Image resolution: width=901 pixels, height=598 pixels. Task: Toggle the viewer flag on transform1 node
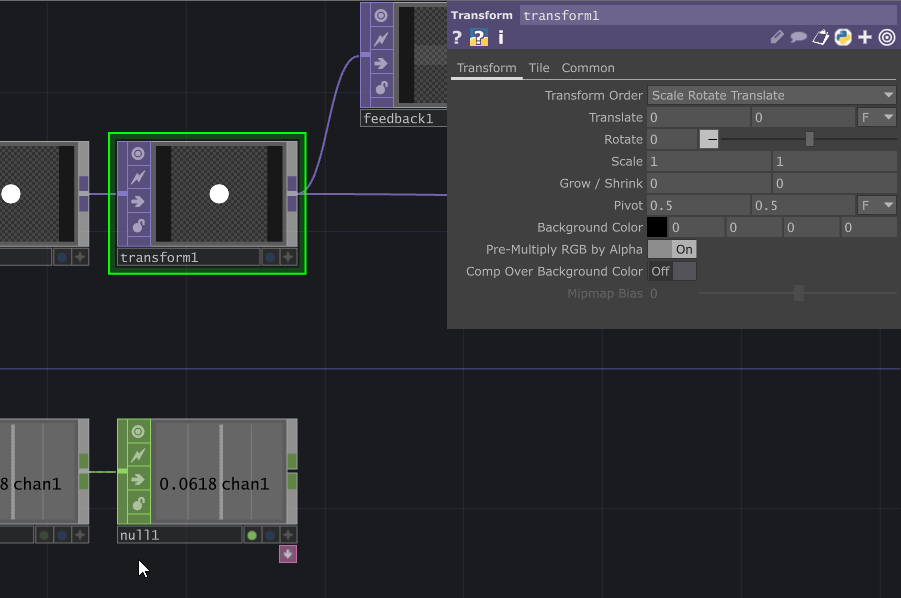tap(136, 153)
